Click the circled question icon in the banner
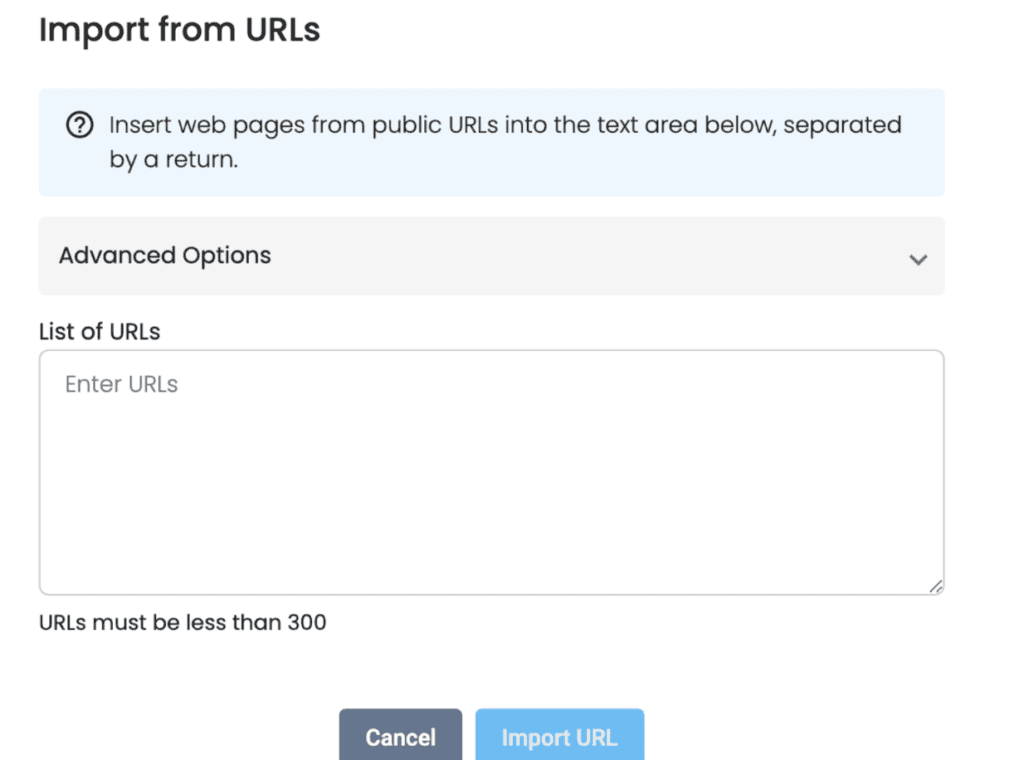The height and width of the screenshot is (760, 1024). [79, 126]
